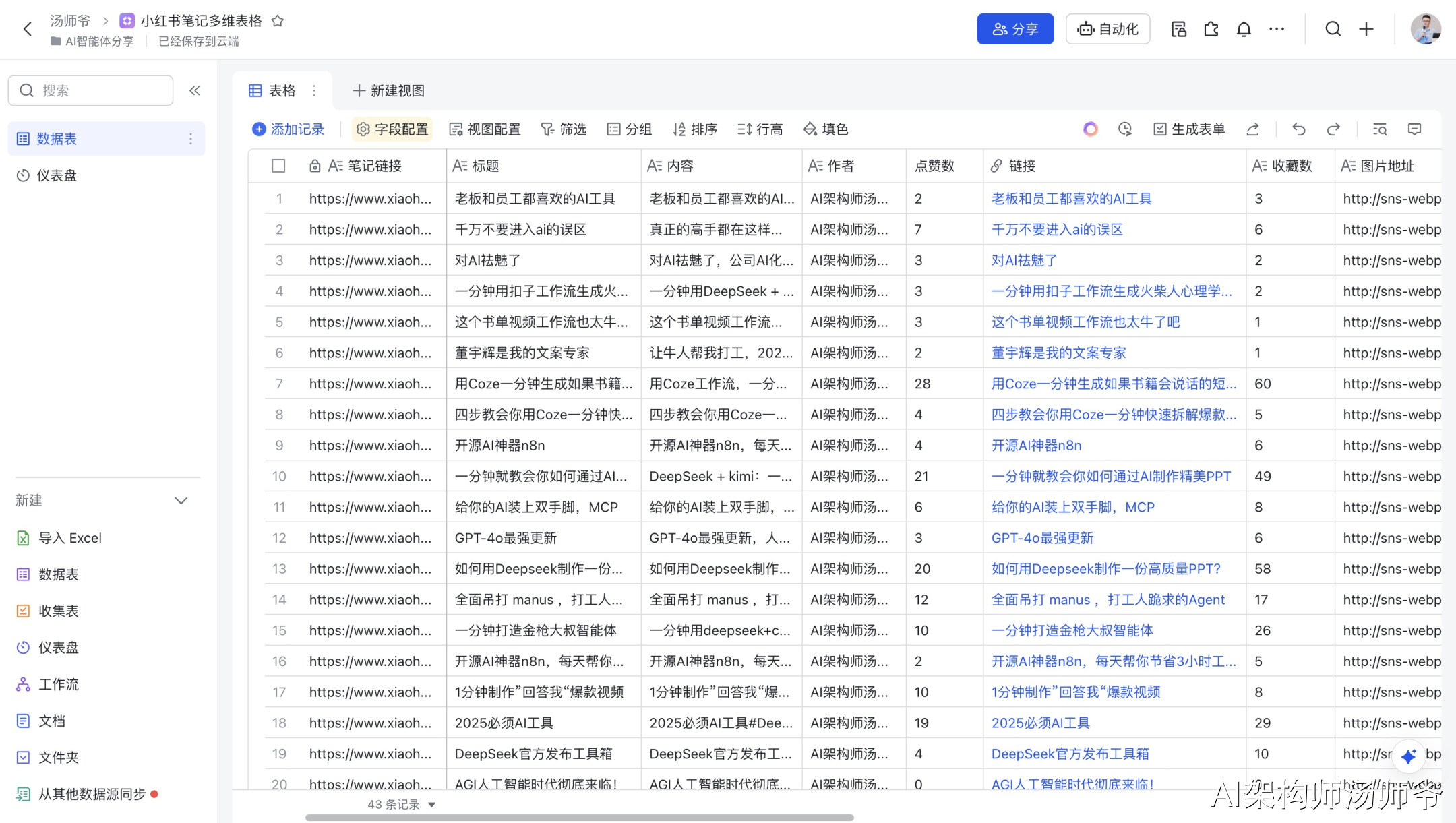Screen dimensions: 1456x823
Task: Tick the select-all checkbox in header
Action: click(x=278, y=166)
